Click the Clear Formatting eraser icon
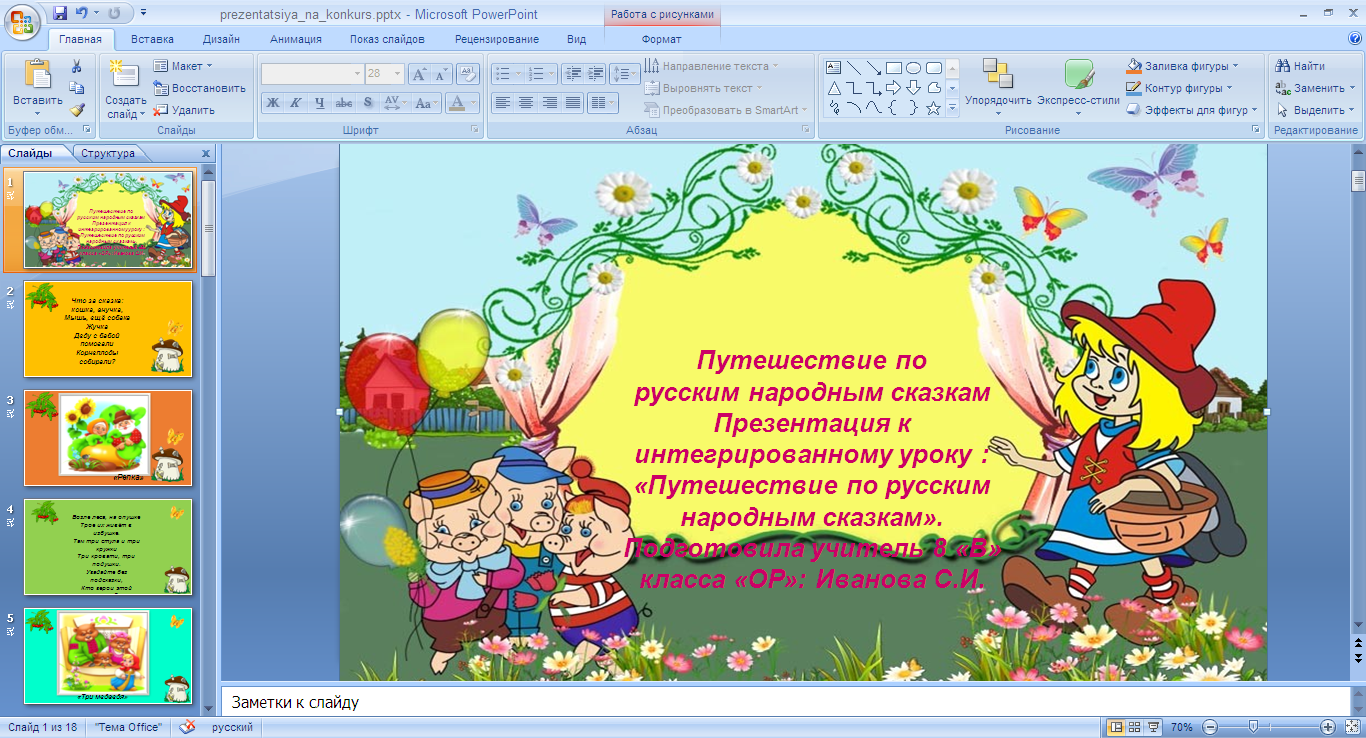This screenshot has width=1366, height=738. coord(468,74)
